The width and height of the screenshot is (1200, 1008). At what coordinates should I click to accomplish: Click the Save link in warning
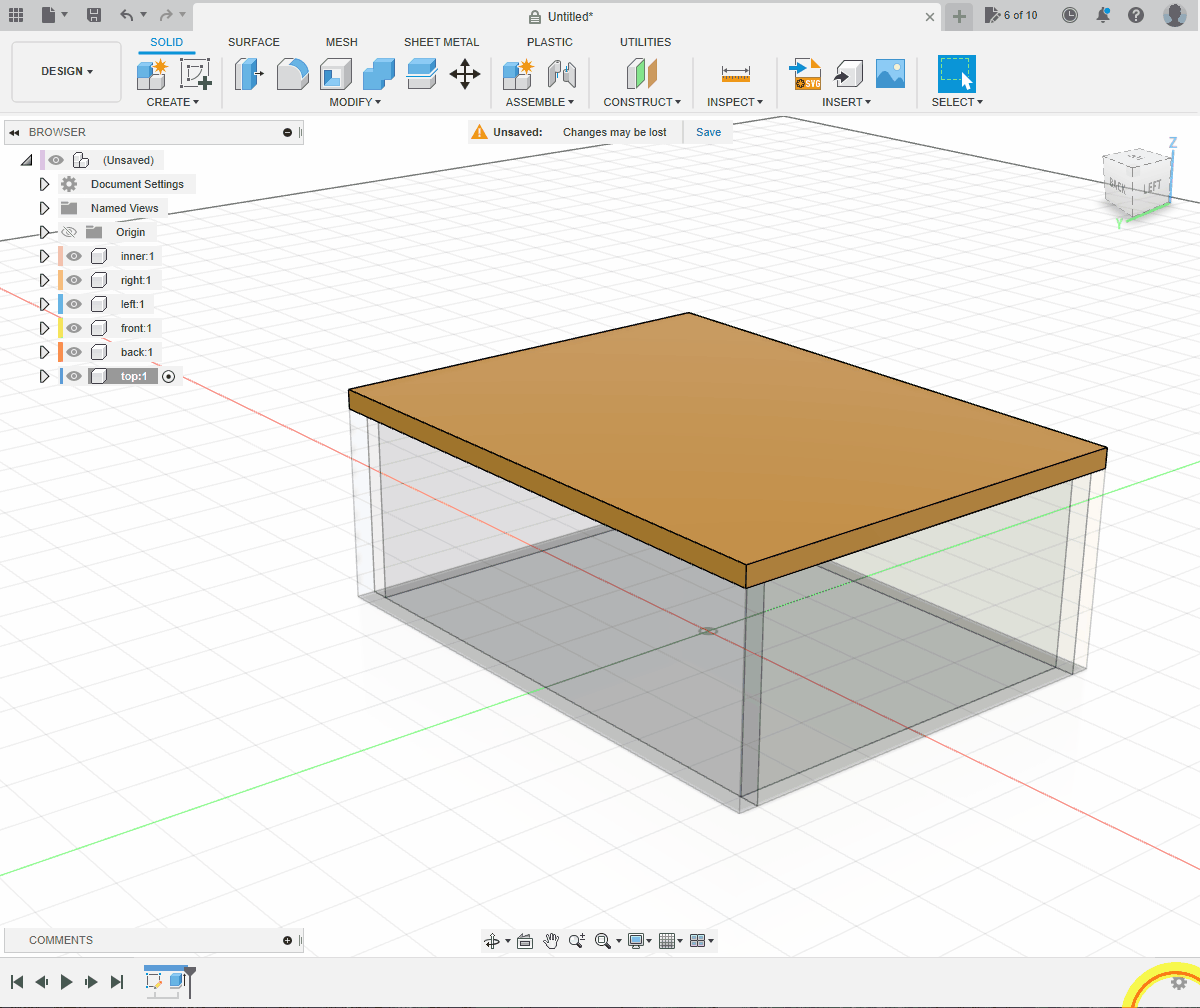pos(708,132)
